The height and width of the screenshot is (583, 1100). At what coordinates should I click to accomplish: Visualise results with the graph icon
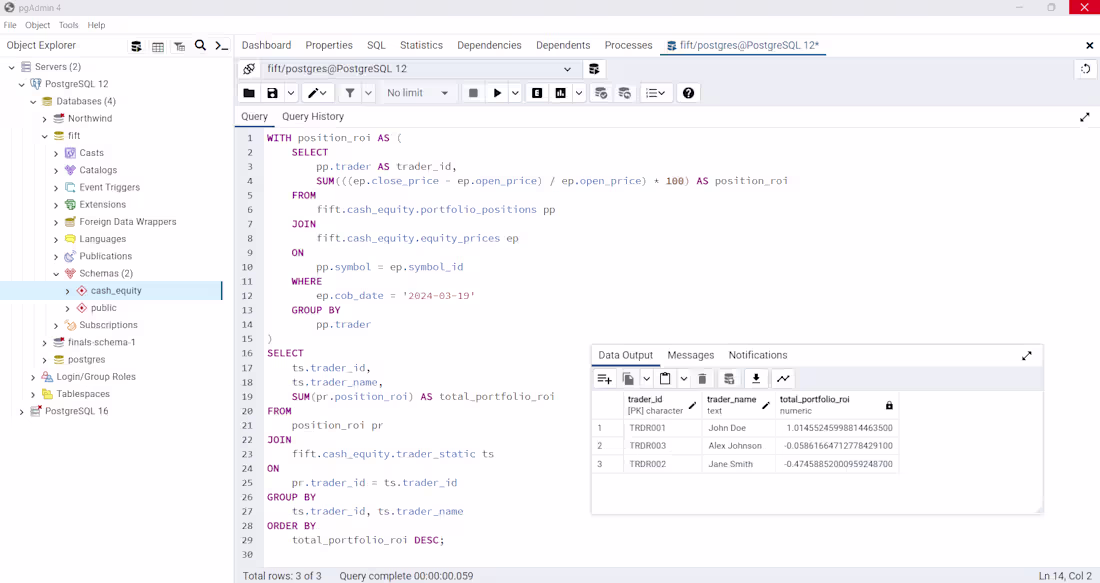(784, 378)
